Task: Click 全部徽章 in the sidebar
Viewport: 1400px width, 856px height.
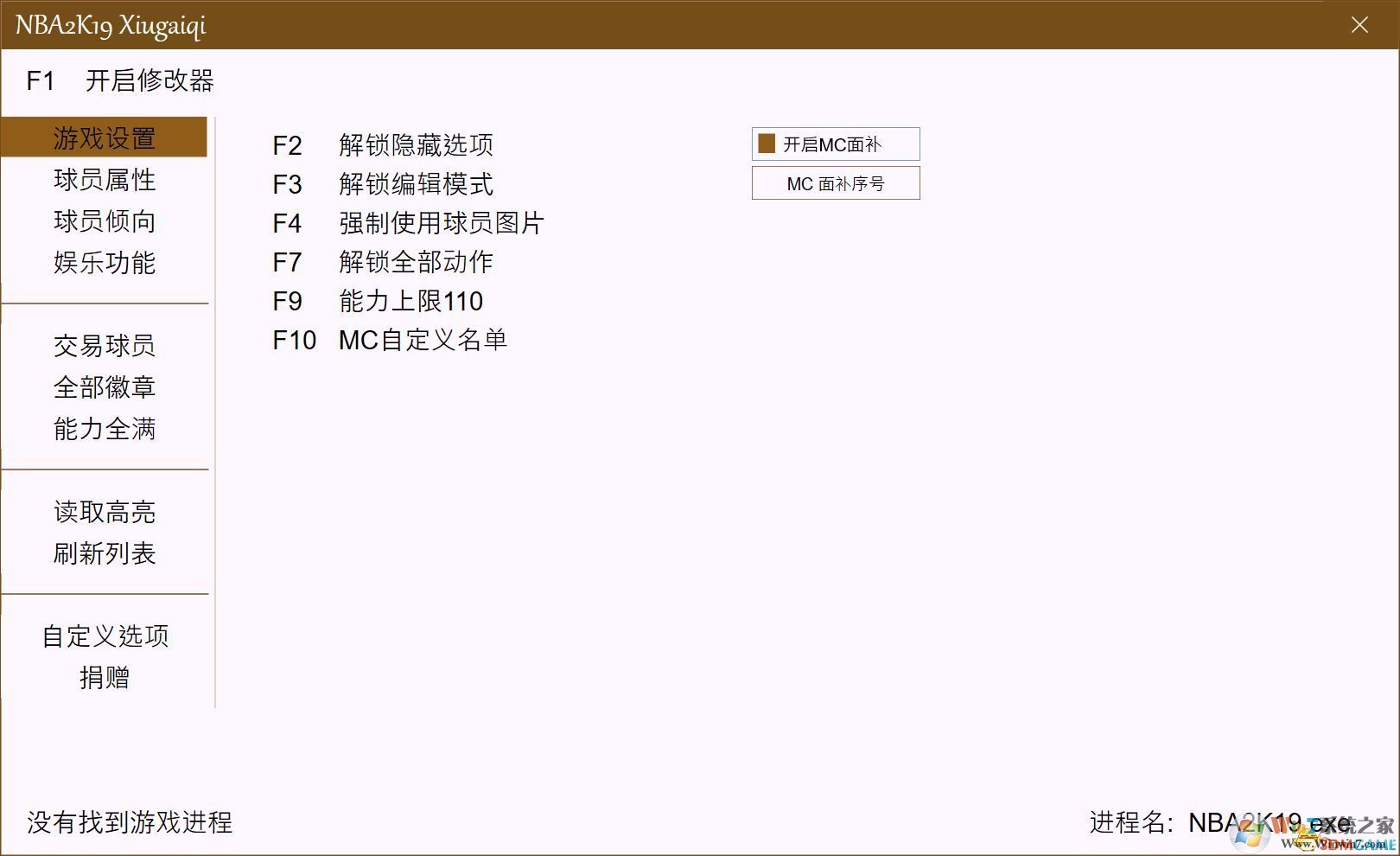Action: coord(104,387)
